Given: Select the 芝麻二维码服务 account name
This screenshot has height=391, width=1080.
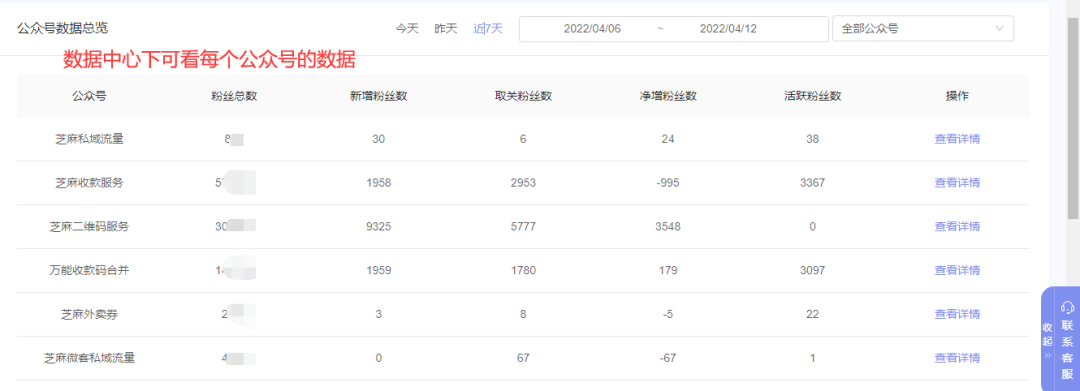Looking at the screenshot, I should (90, 226).
